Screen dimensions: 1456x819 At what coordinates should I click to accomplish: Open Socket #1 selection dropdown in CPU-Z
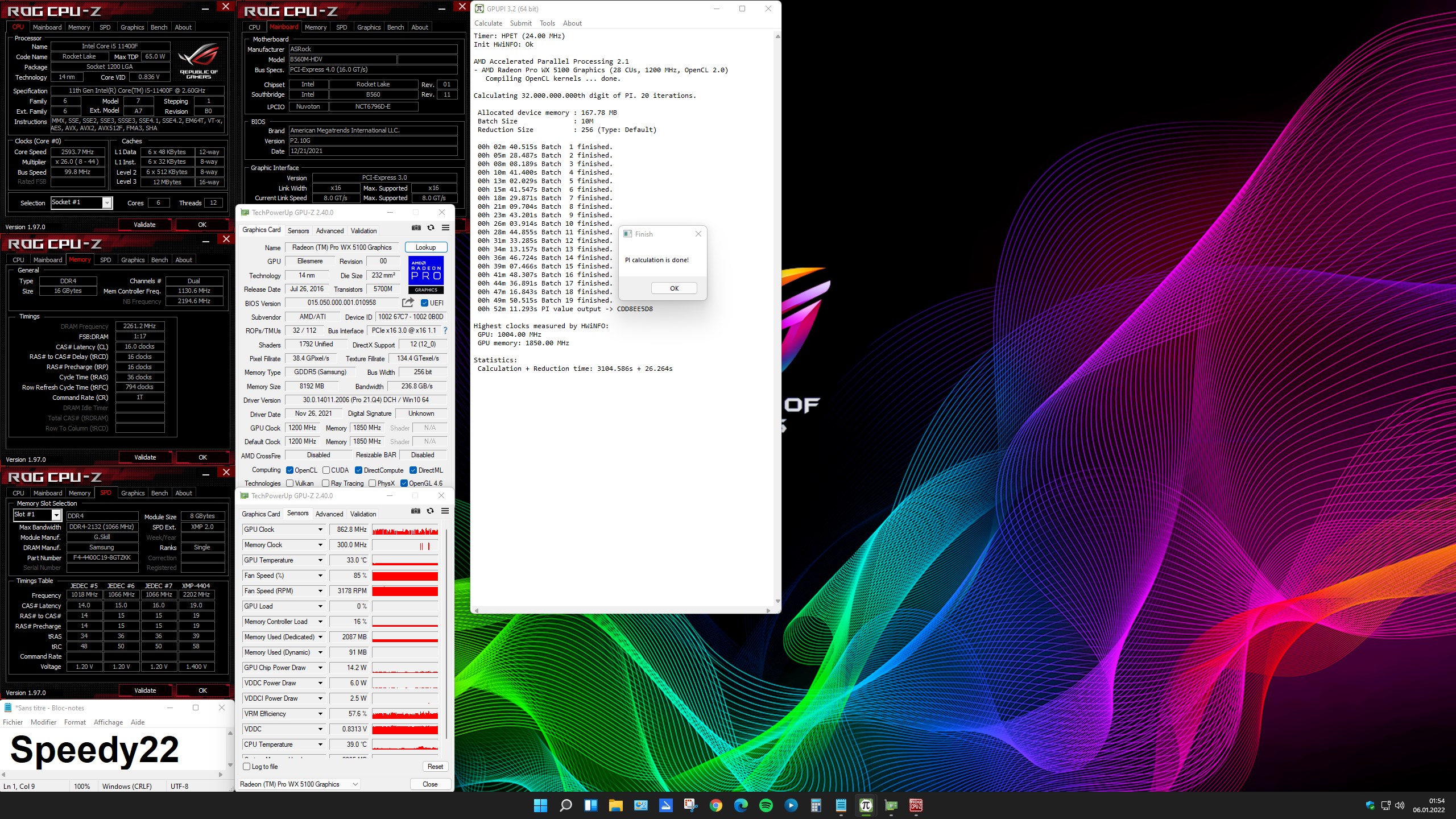click(x=106, y=203)
